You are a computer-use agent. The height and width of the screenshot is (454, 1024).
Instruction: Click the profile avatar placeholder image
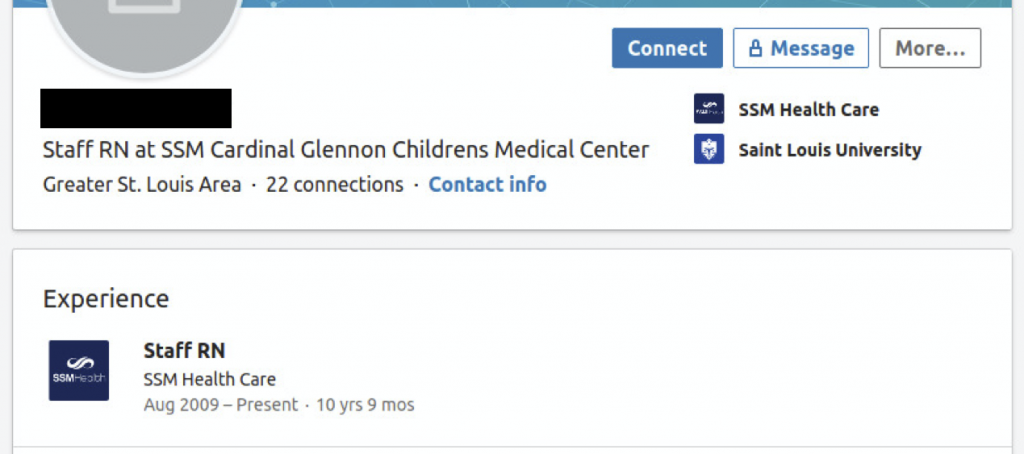tap(144, 29)
